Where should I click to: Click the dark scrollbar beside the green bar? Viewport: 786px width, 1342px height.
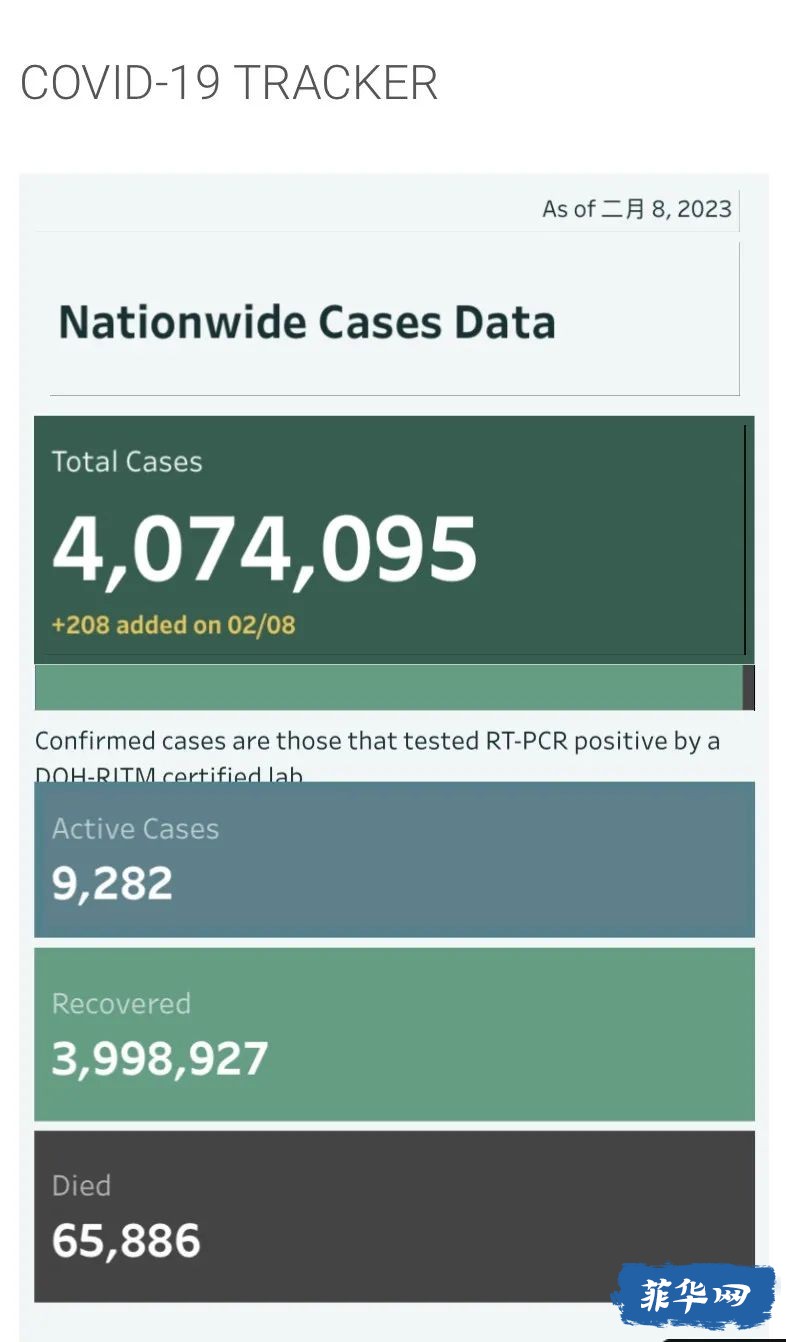coord(749,687)
